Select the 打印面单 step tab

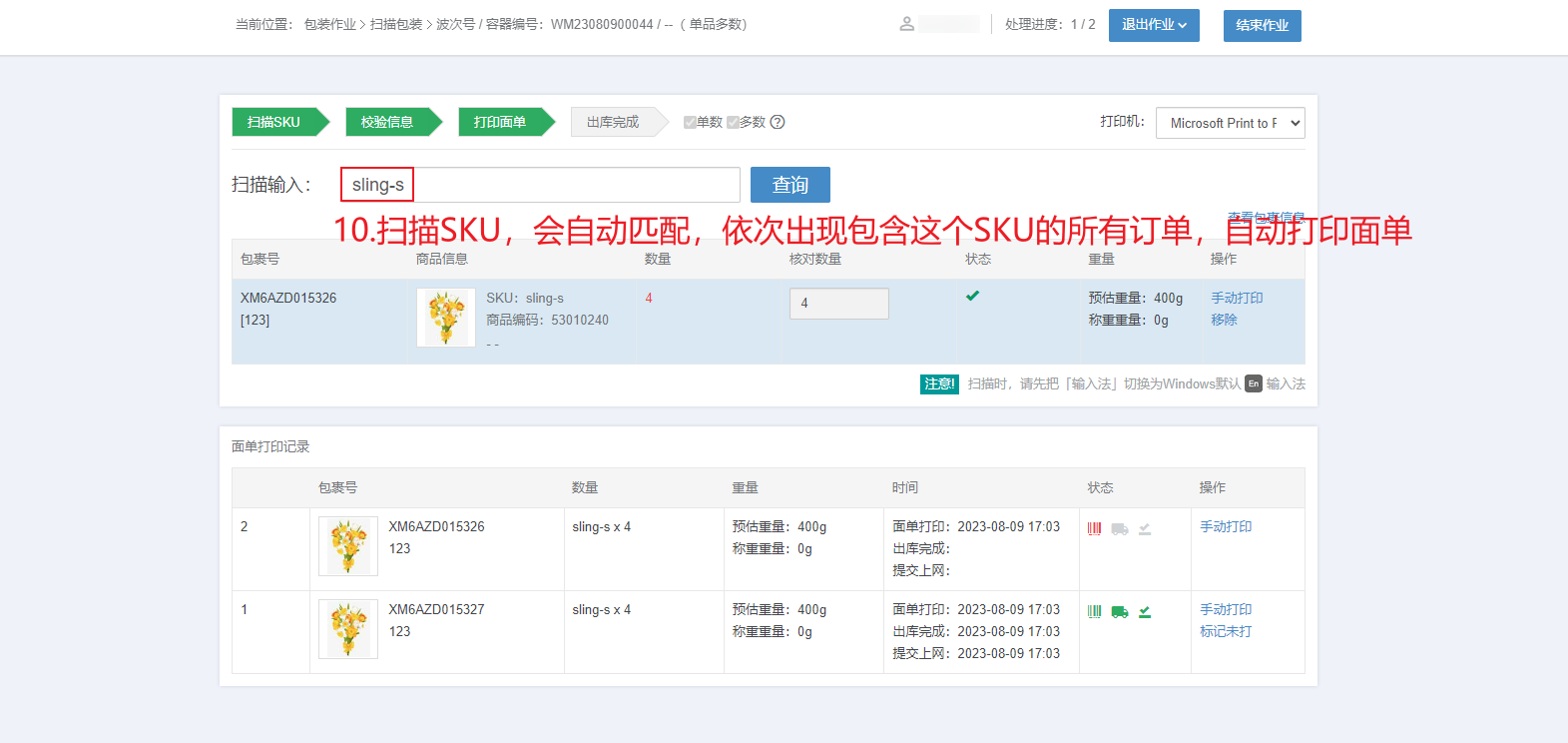(x=506, y=122)
